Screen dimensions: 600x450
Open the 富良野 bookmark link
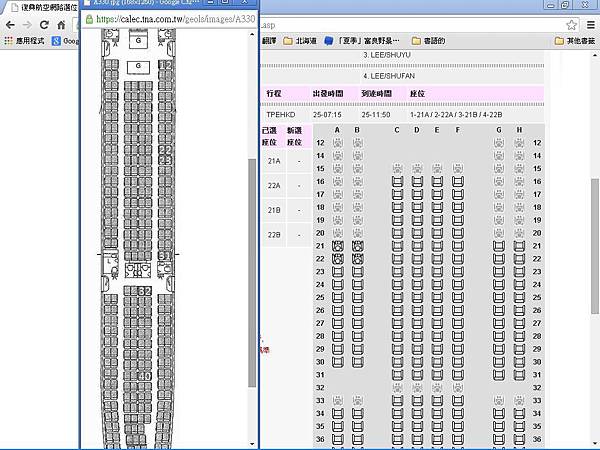pyautogui.click(x=362, y=41)
